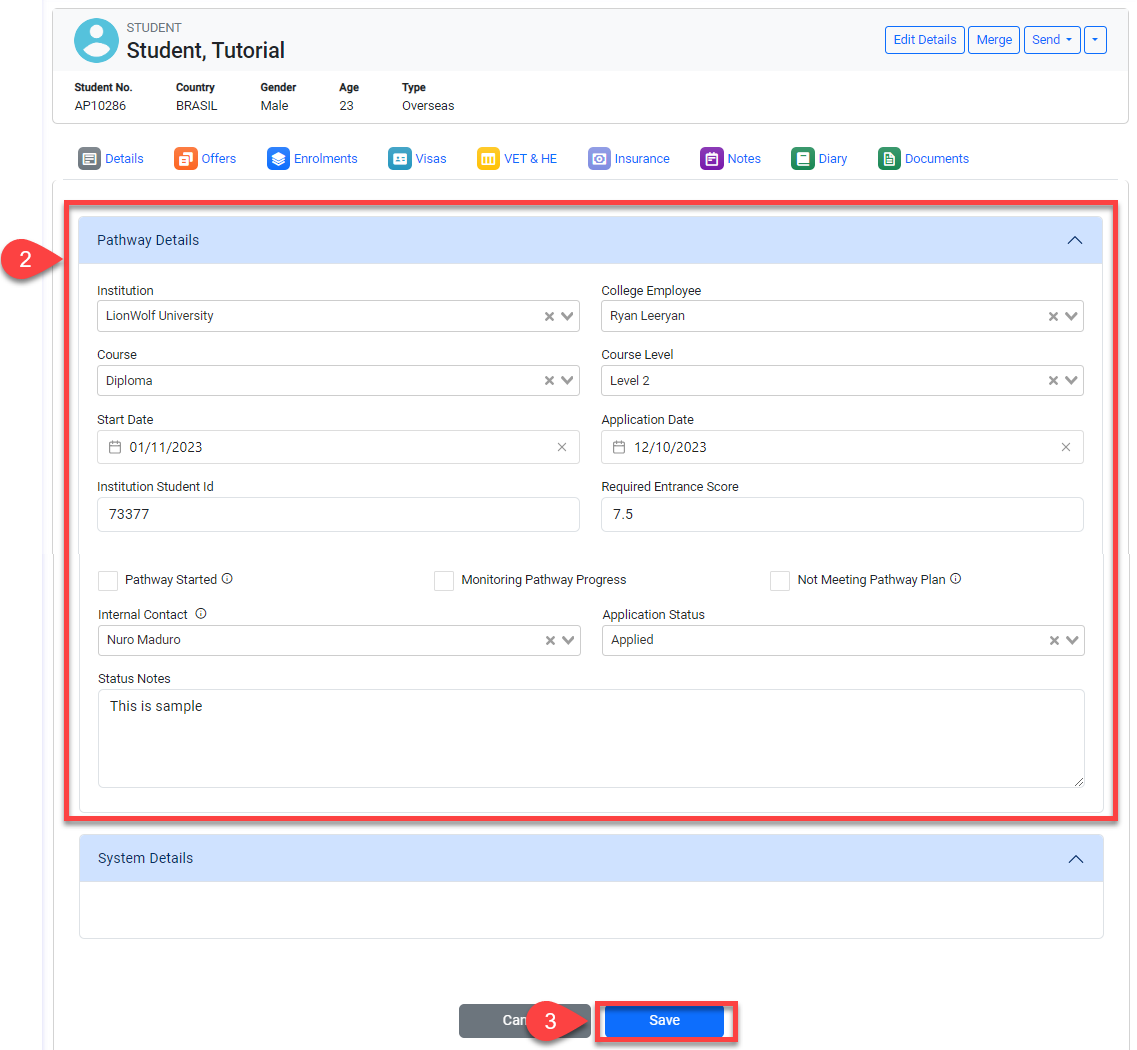Switch to the Notes tab

tap(743, 159)
